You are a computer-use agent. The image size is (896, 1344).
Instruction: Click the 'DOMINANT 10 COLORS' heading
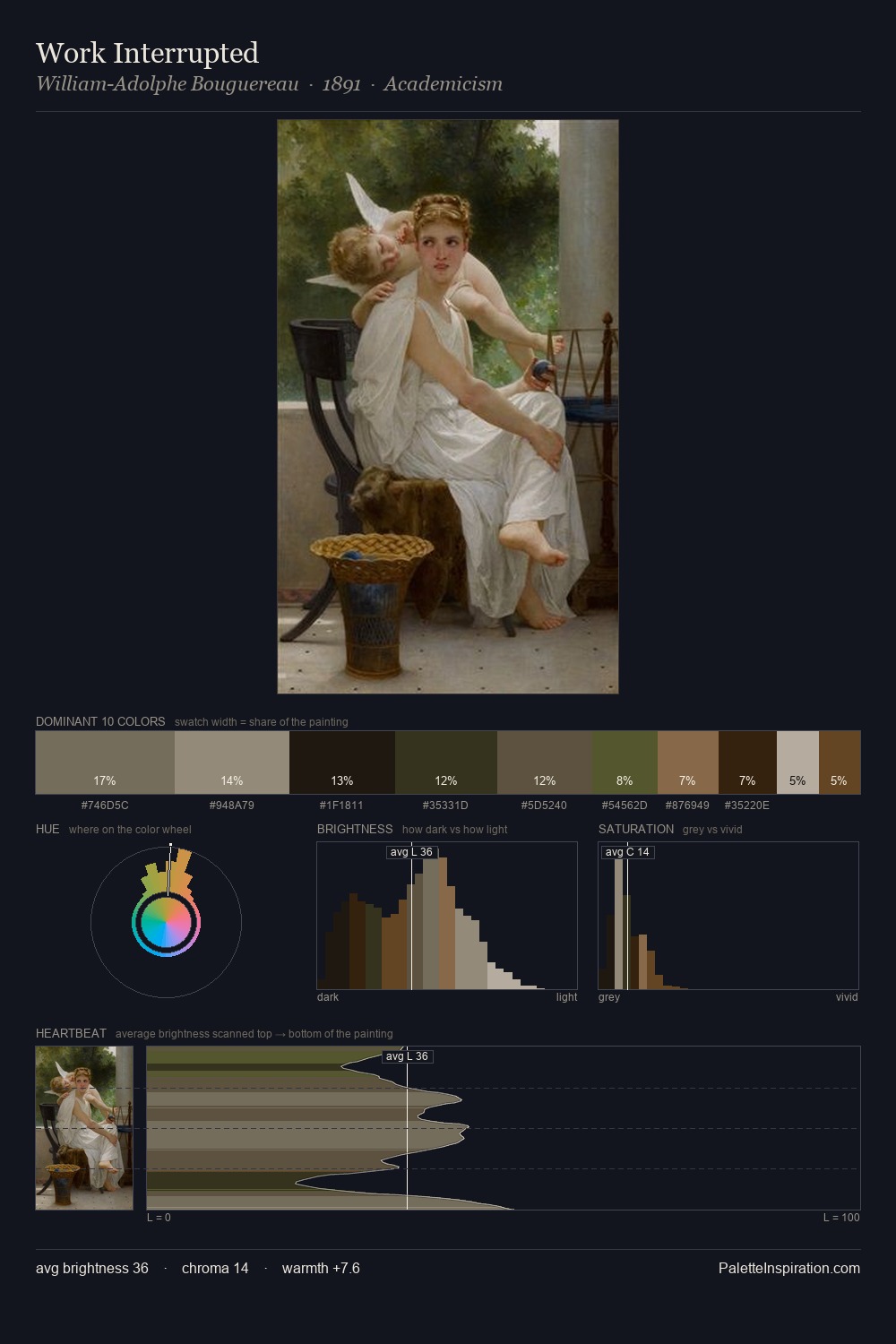(x=100, y=721)
